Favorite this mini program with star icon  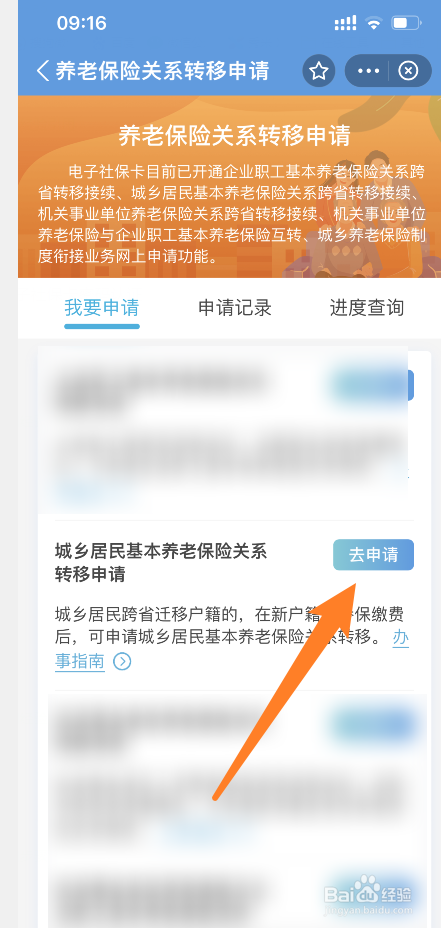tap(319, 72)
